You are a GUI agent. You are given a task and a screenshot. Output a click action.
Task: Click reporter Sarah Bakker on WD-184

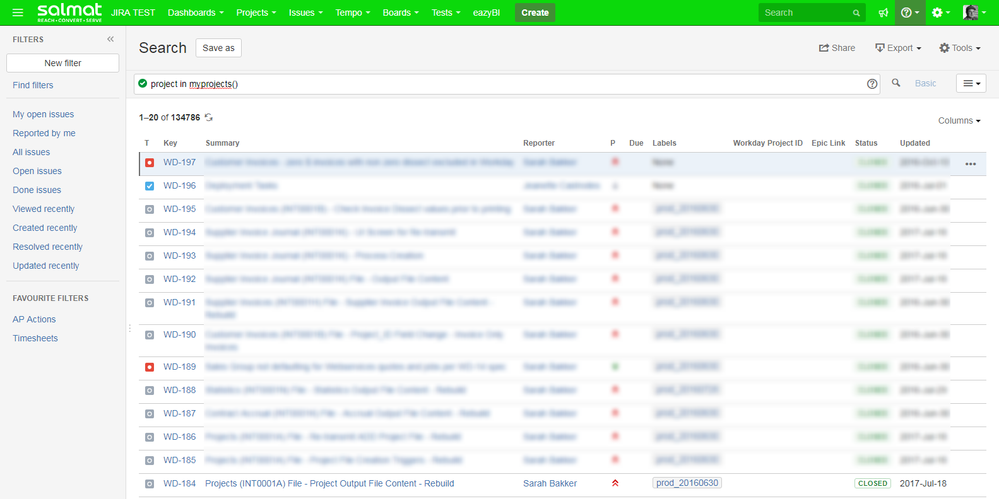[550, 484]
